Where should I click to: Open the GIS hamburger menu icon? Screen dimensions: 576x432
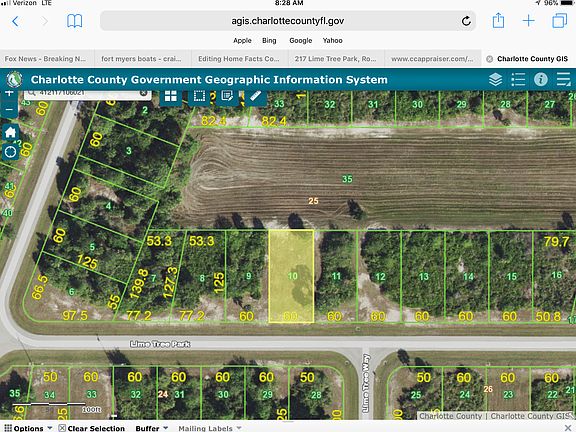tap(563, 79)
